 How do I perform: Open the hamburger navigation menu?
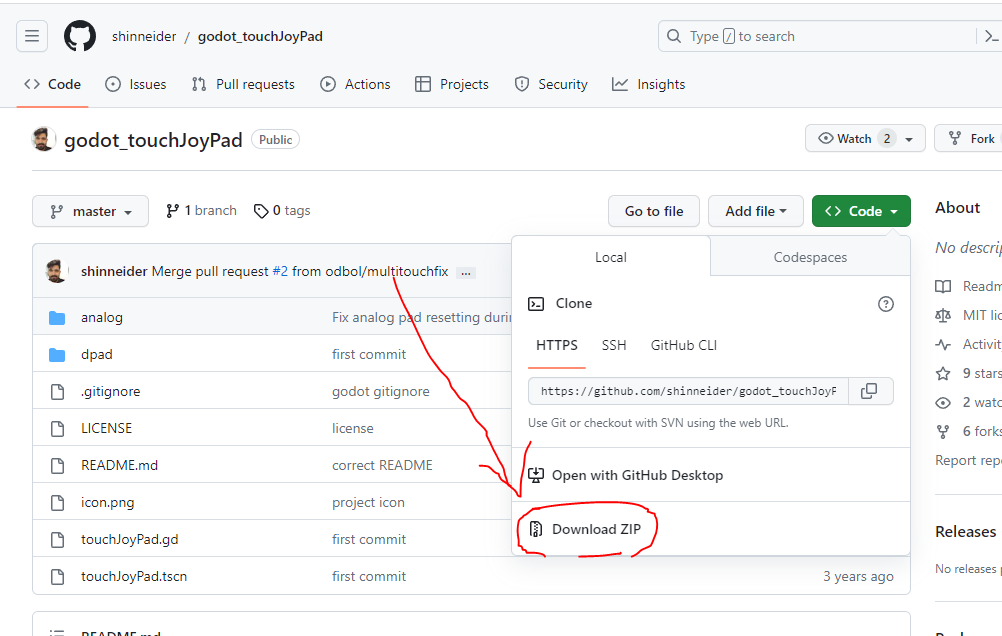(x=32, y=36)
